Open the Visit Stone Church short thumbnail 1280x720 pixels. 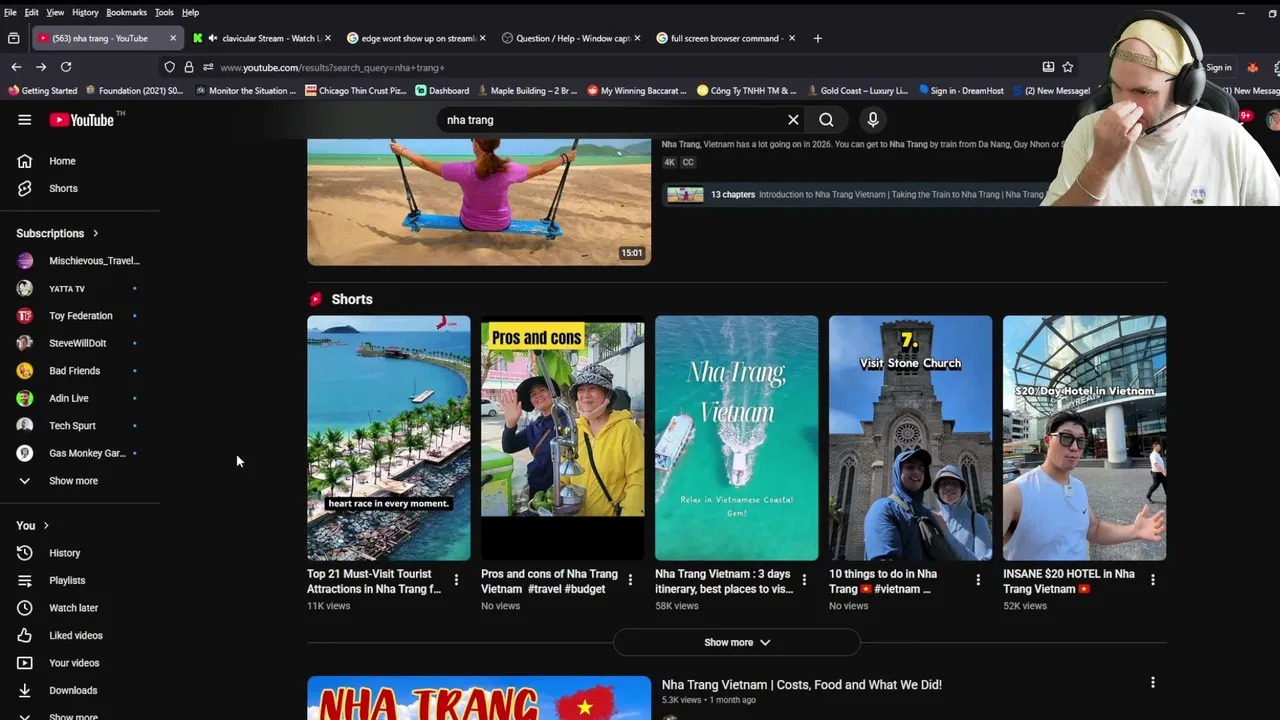[910, 438]
